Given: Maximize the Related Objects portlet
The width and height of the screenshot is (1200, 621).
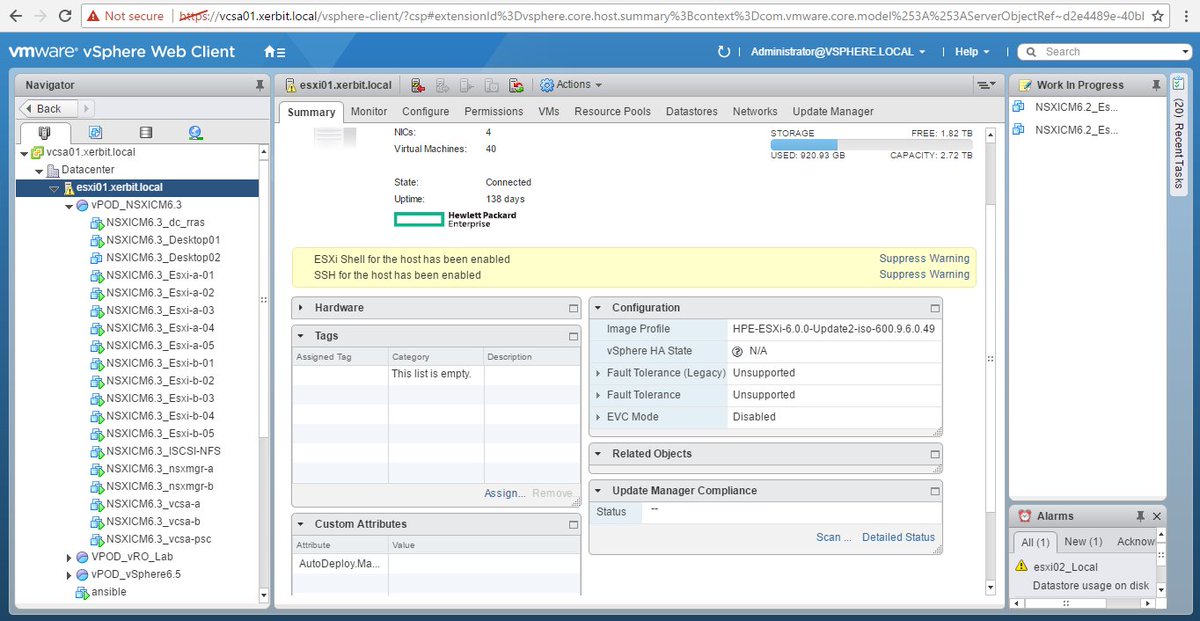Looking at the screenshot, I should click(x=935, y=454).
